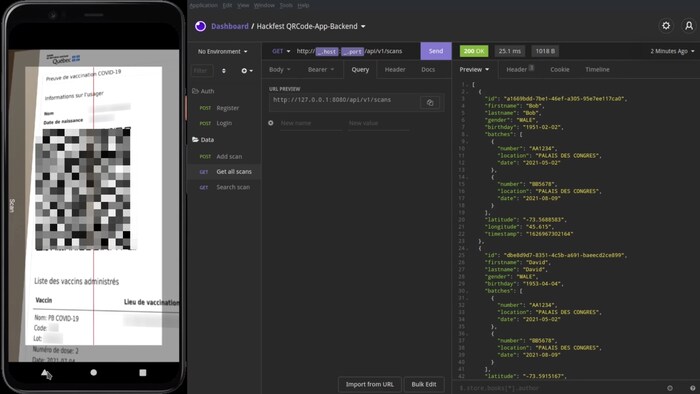This screenshot has height=394, width=700.
Task: Tap the Android home circle button
Action: [x=93, y=373]
